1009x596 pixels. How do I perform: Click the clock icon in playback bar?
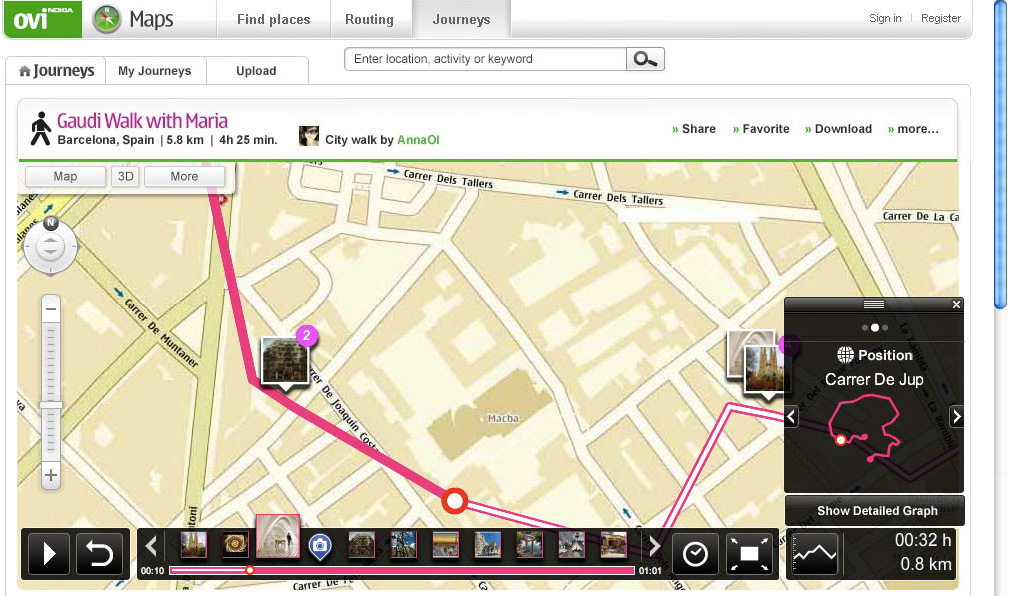click(695, 553)
